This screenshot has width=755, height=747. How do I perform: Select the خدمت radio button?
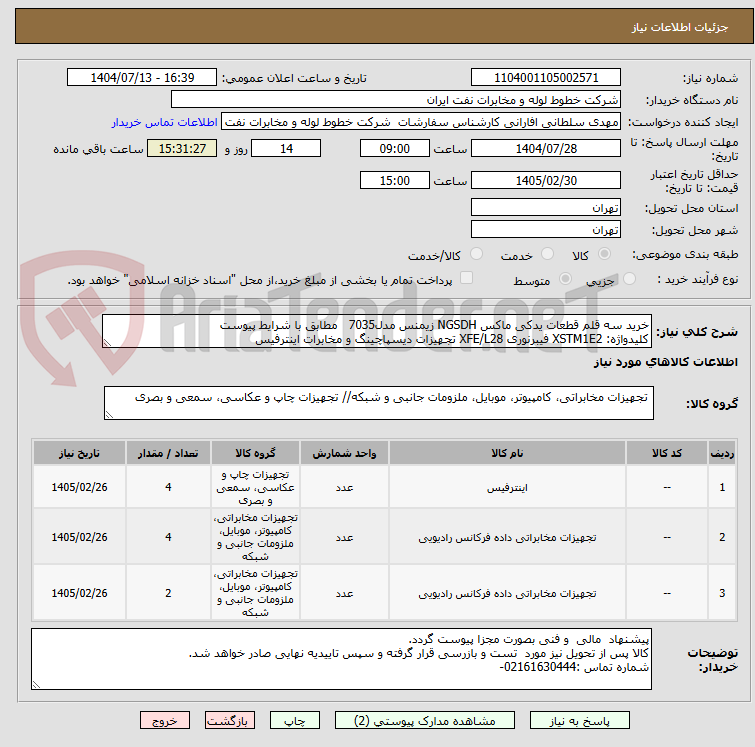(547, 254)
